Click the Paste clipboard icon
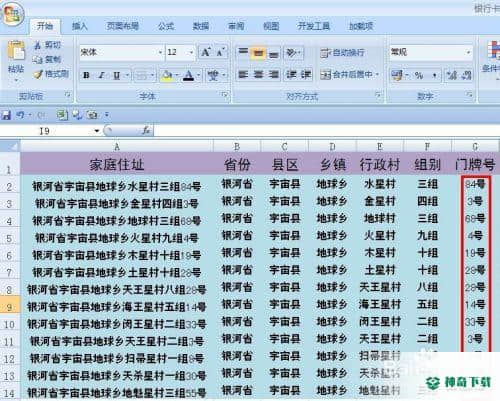The image size is (500, 401). [16, 51]
